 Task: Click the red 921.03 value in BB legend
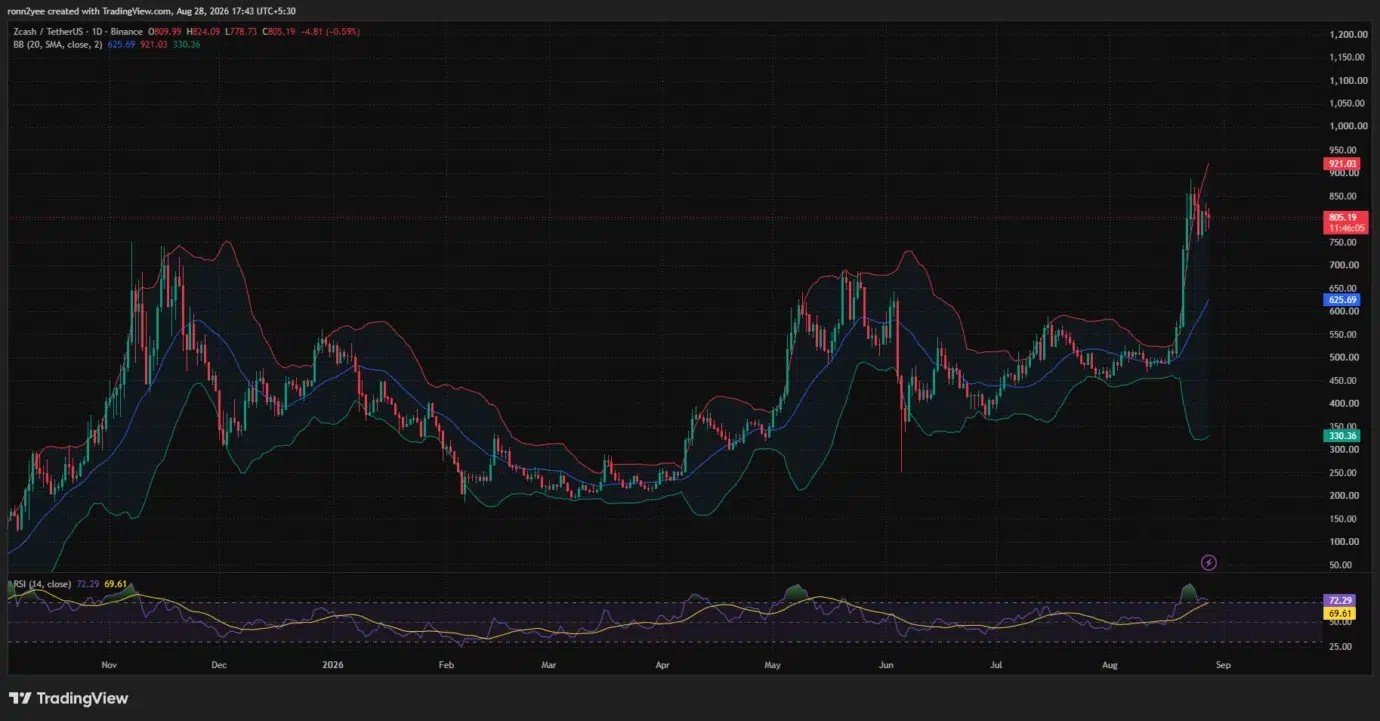point(154,45)
